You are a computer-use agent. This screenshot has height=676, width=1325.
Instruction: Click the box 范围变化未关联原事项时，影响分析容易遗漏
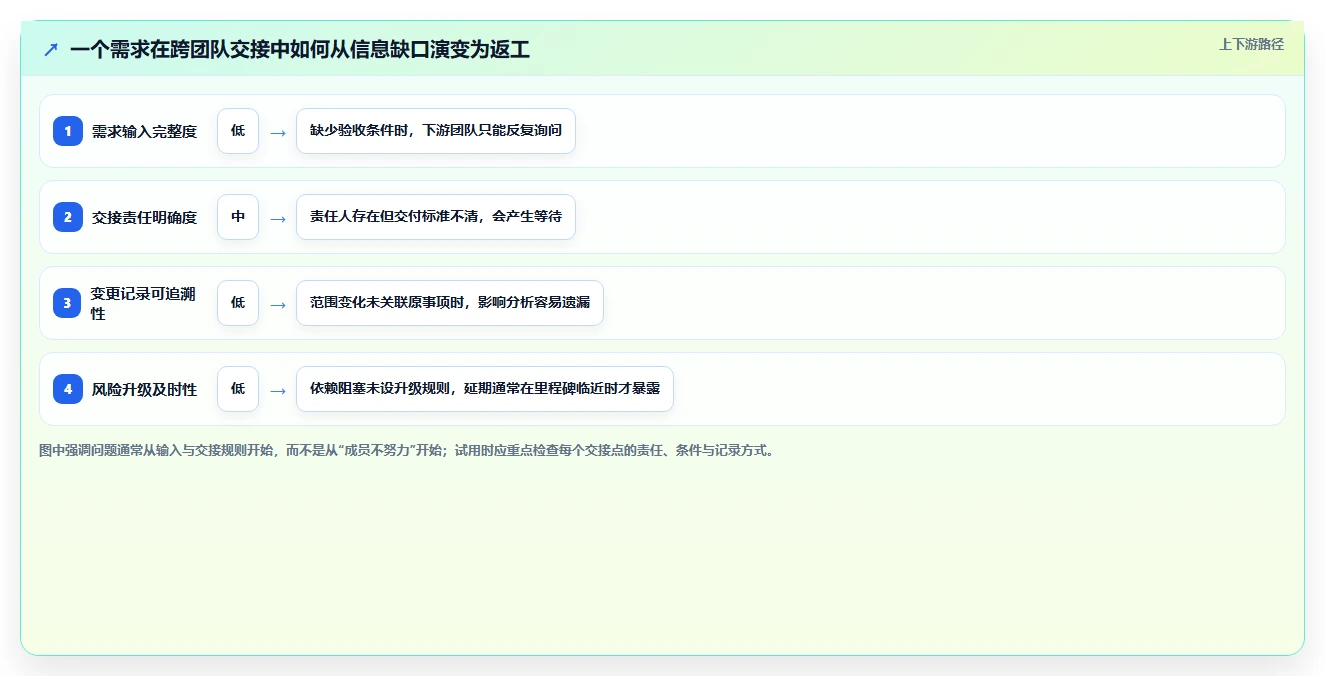pyautogui.click(x=450, y=303)
